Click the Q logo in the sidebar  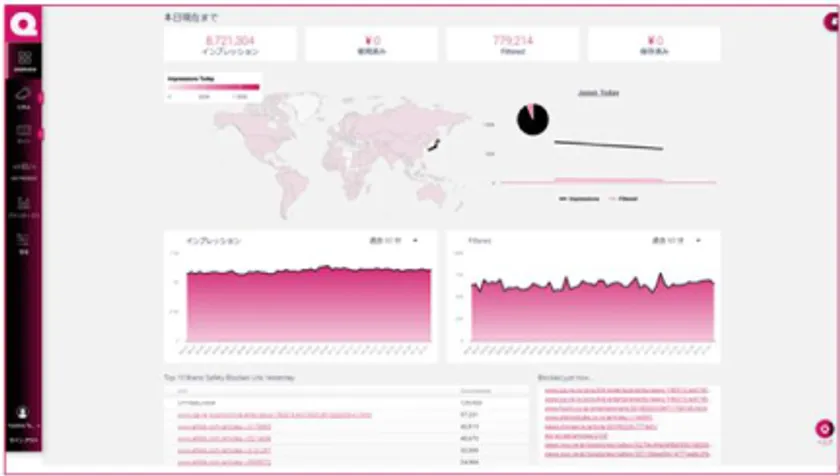24,24
